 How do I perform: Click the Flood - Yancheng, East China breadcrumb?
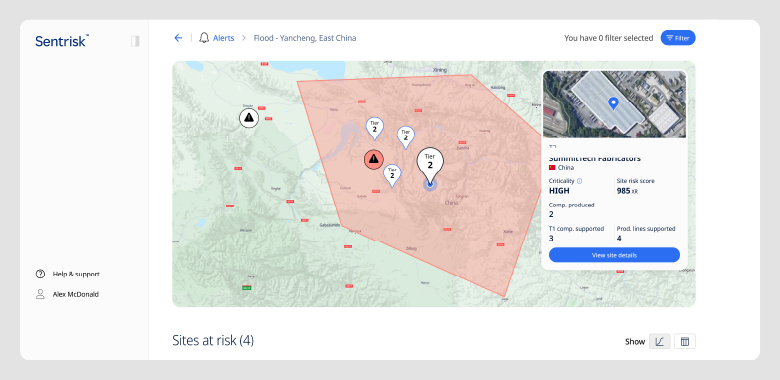point(305,38)
